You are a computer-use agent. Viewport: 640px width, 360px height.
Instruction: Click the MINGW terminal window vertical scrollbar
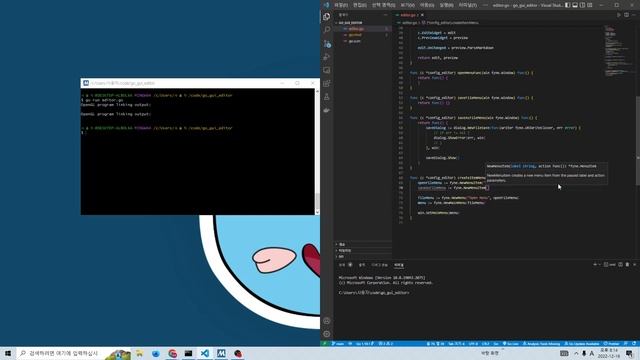coord(317,151)
